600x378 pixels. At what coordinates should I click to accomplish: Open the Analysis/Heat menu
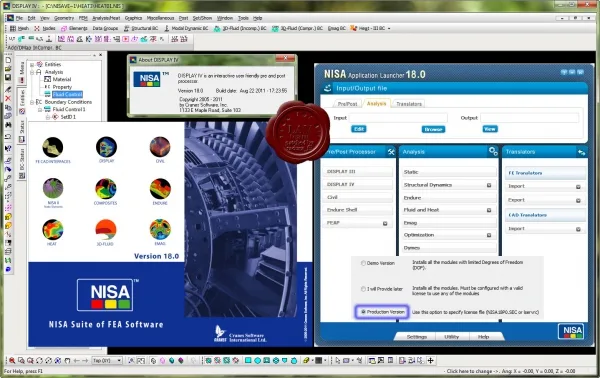(106, 18)
